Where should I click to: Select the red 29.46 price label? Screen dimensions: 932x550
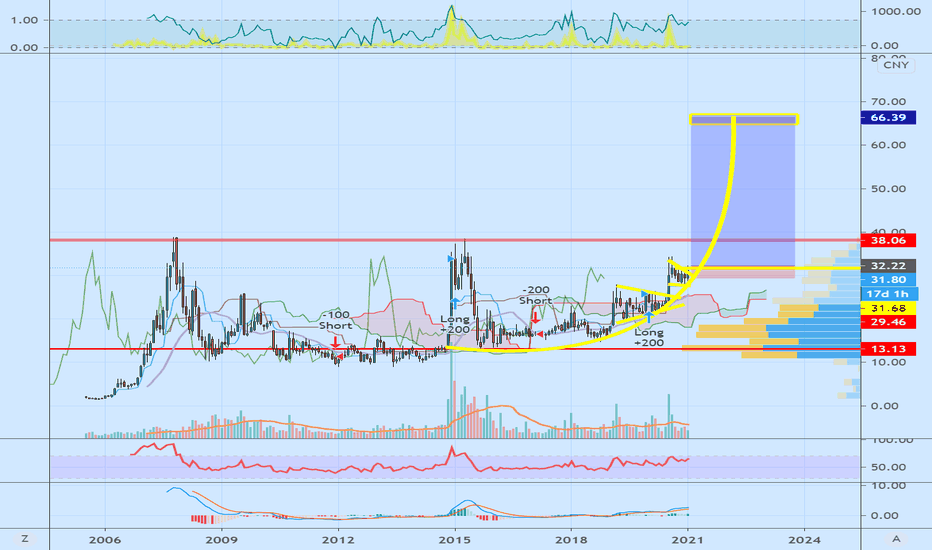888,322
